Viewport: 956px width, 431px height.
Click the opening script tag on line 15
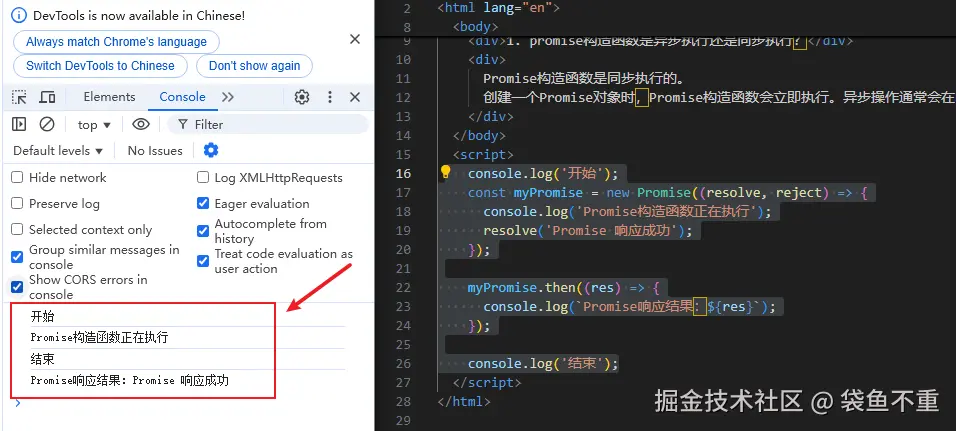483,155
